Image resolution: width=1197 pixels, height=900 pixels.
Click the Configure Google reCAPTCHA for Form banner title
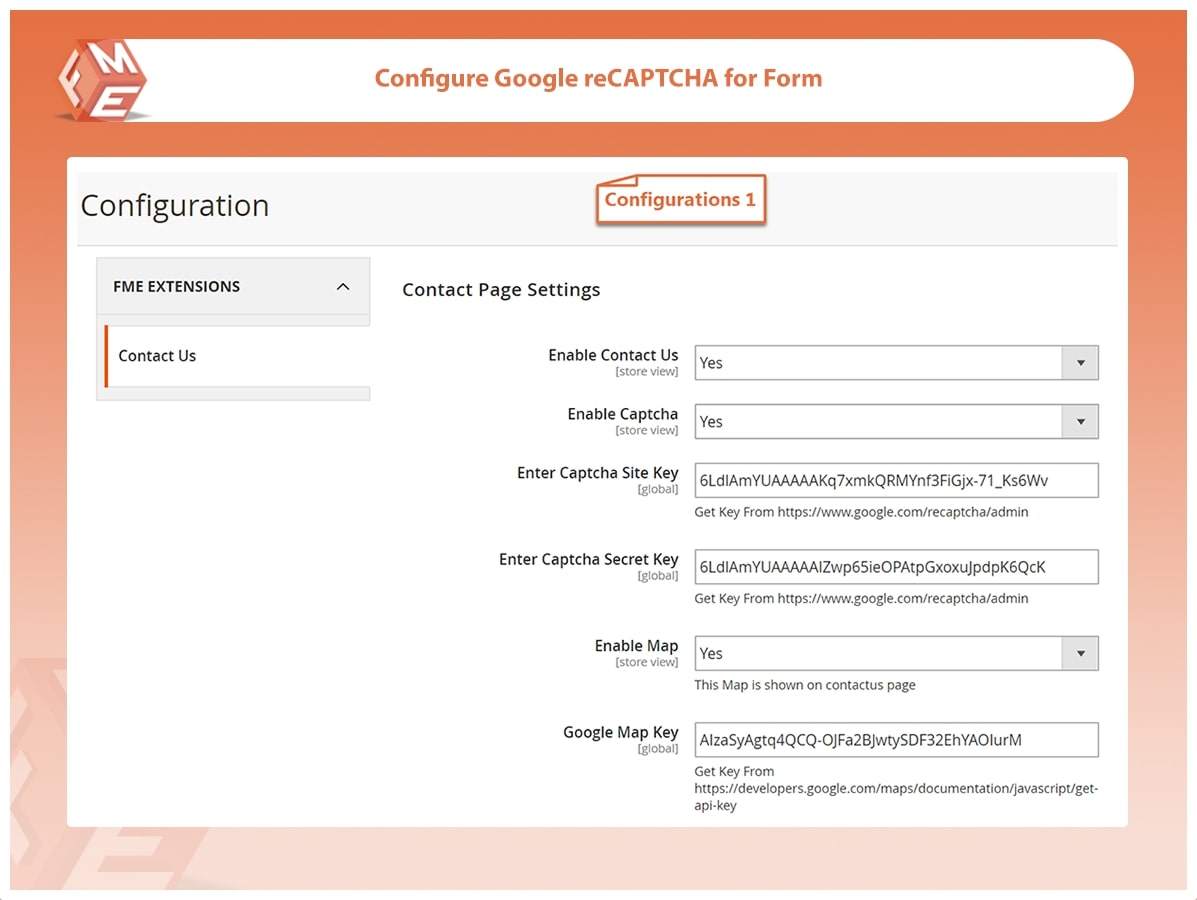click(x=598, y=79)
